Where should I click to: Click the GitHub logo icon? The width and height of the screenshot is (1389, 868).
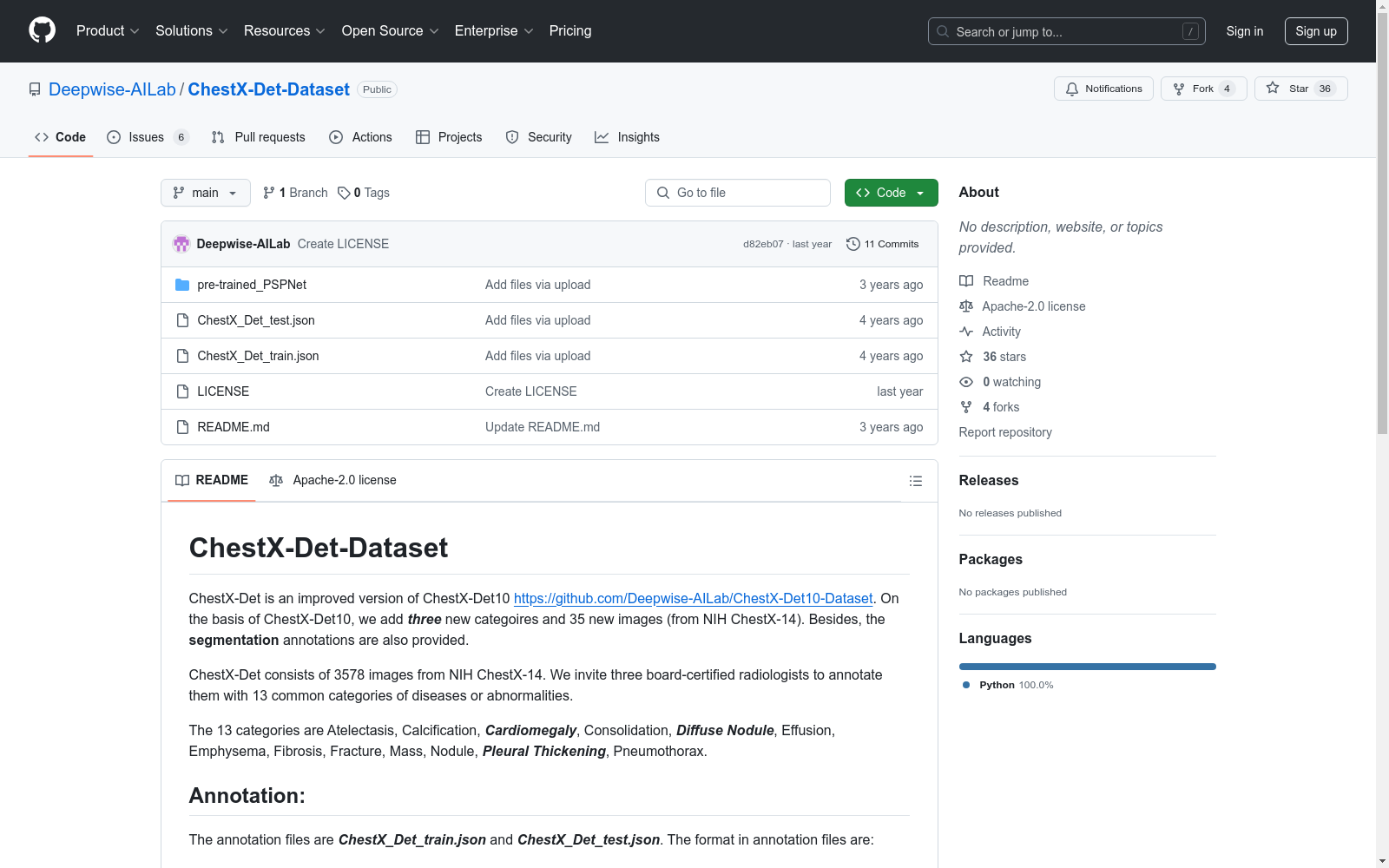point(42,30)
